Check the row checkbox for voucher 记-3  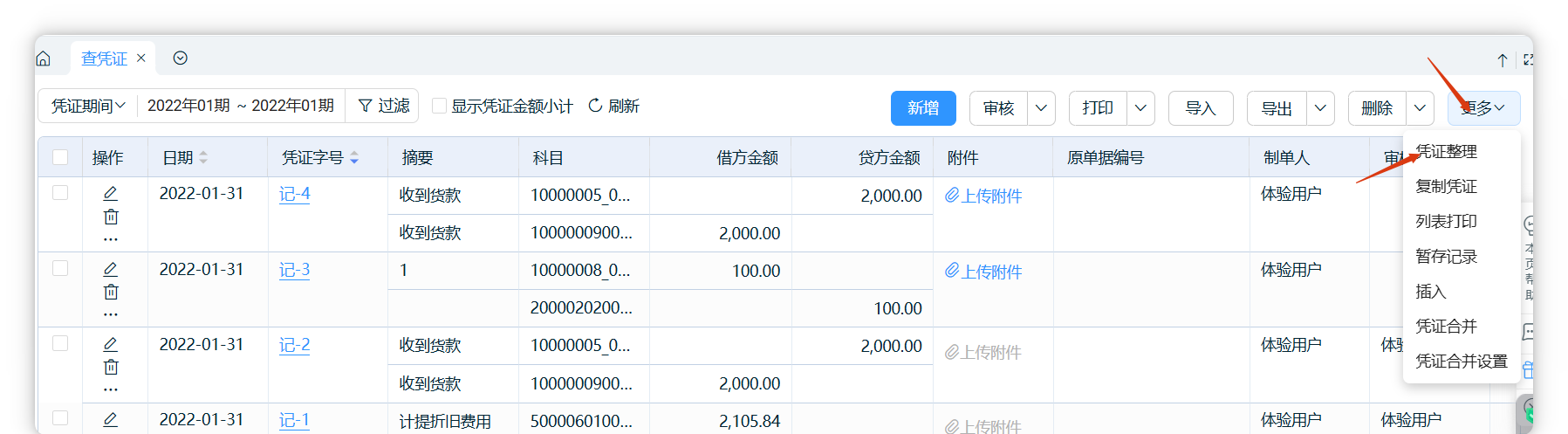click(x=60, y=268)
